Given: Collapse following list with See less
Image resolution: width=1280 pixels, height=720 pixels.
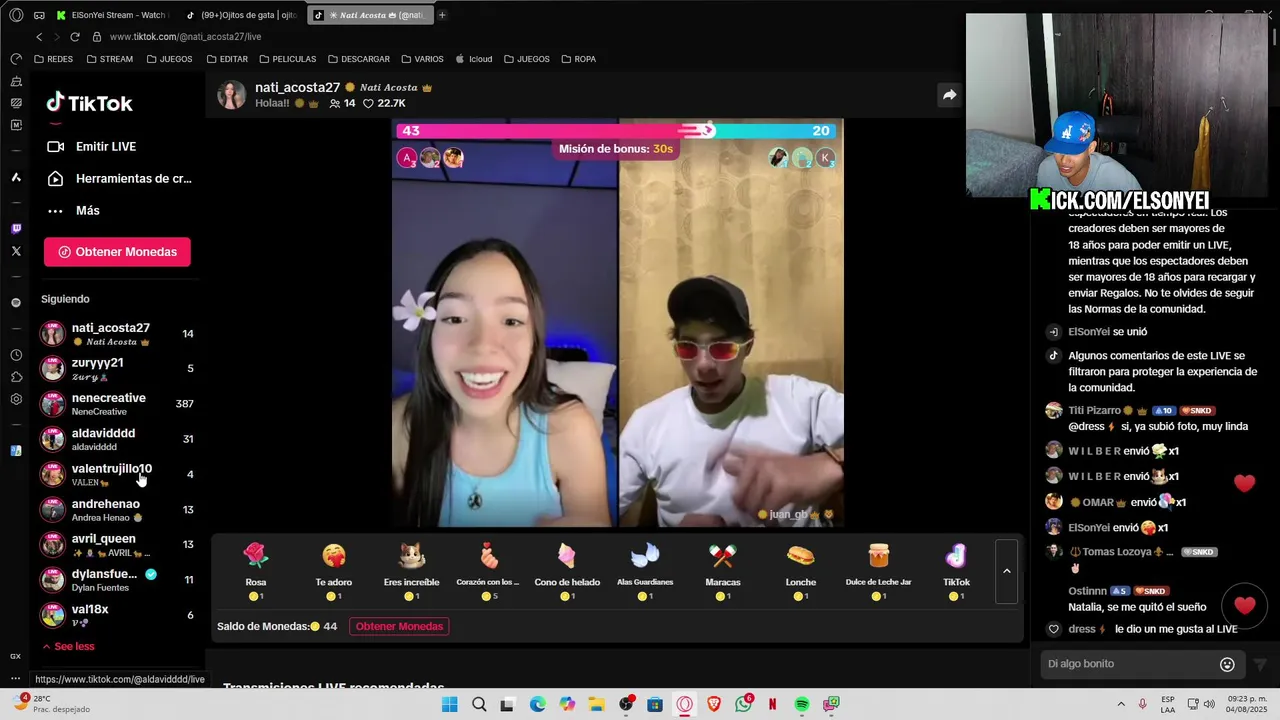Looking at the screenshot, I should [x=68, y=646].
